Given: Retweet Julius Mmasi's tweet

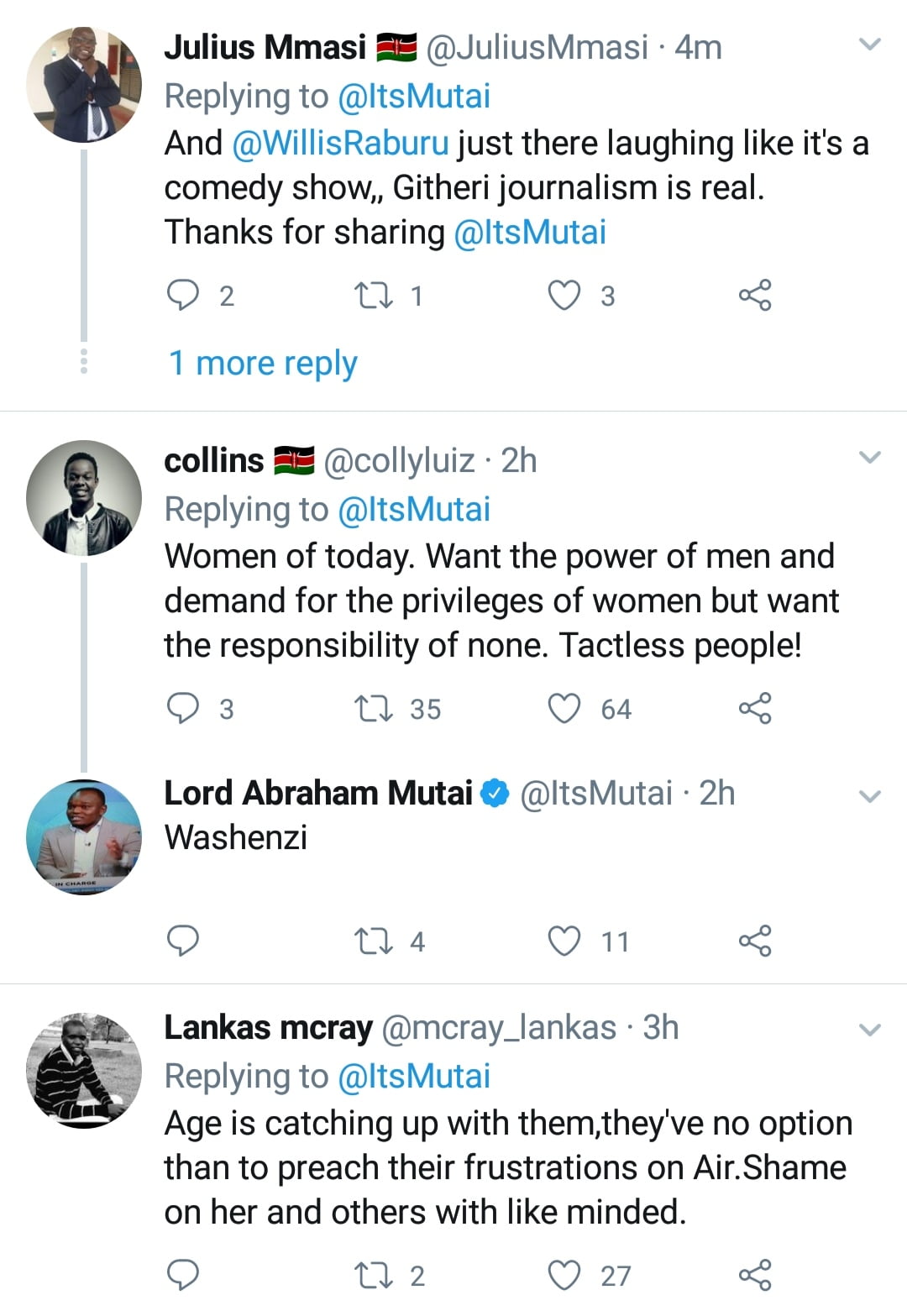Looking at the screenshot, I should pos(374,296).
